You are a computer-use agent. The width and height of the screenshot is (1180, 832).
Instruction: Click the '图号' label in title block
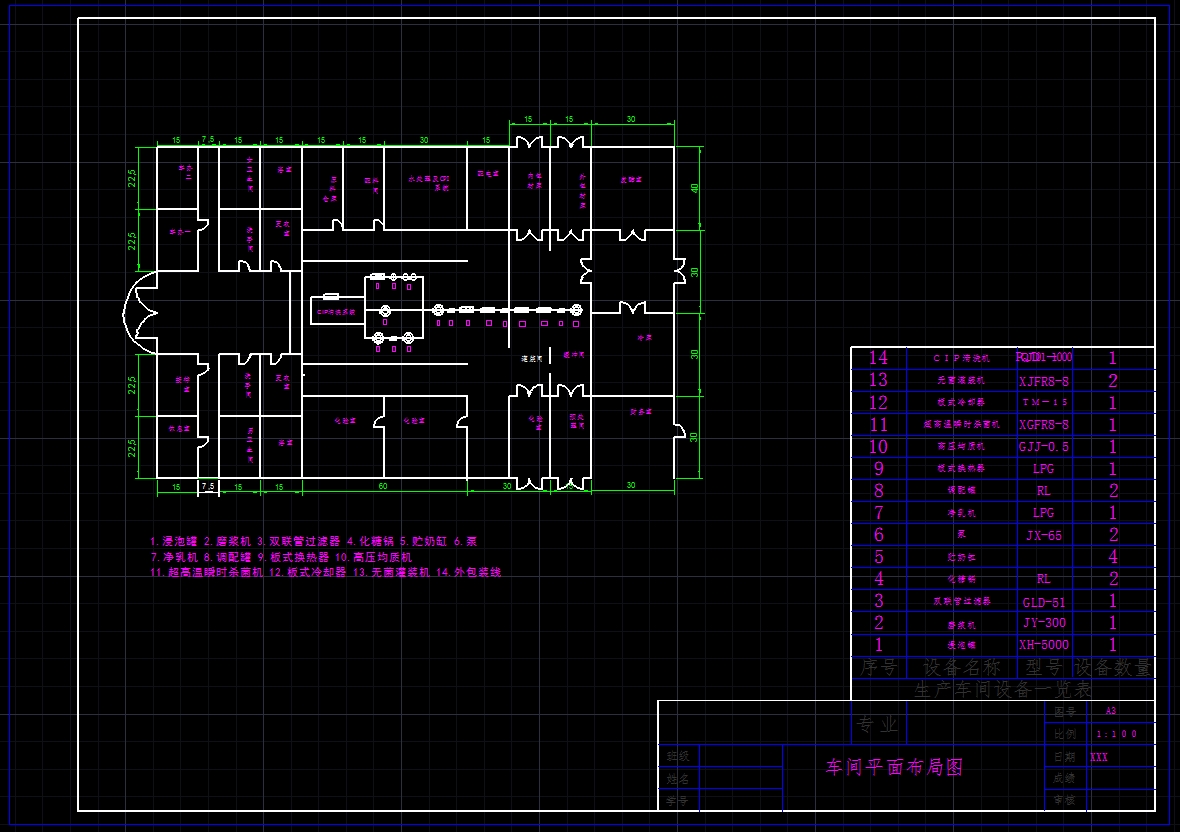[1065, 711]
